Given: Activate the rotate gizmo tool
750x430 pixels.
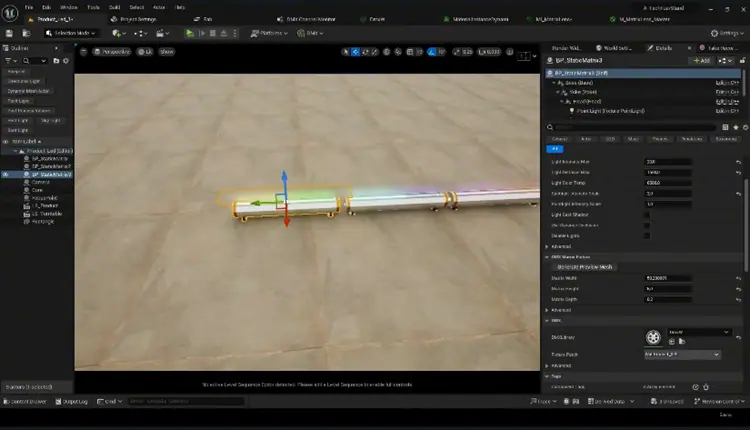Looking at the screenshot, I should tap(365, 52).
